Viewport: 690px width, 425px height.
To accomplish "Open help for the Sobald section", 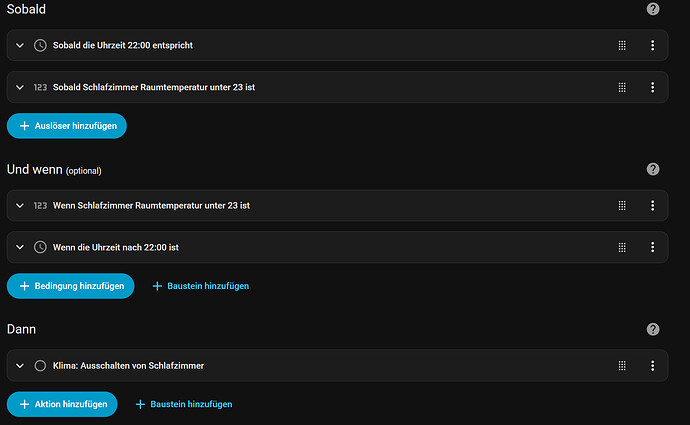I will (x=653, y=9).
